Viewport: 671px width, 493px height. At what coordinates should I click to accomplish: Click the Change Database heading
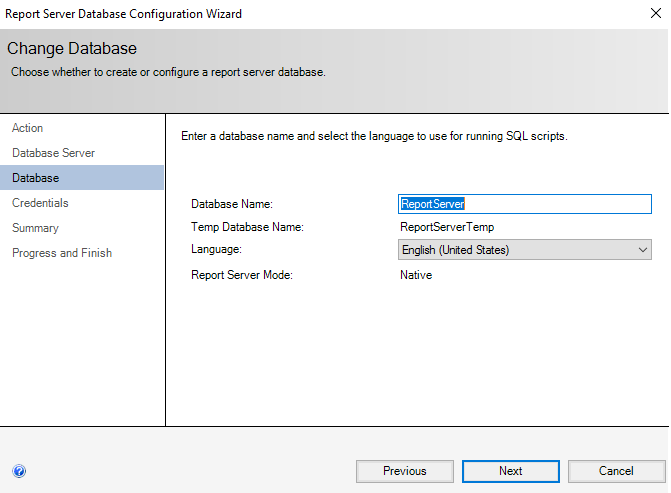[x=72, y=49]
